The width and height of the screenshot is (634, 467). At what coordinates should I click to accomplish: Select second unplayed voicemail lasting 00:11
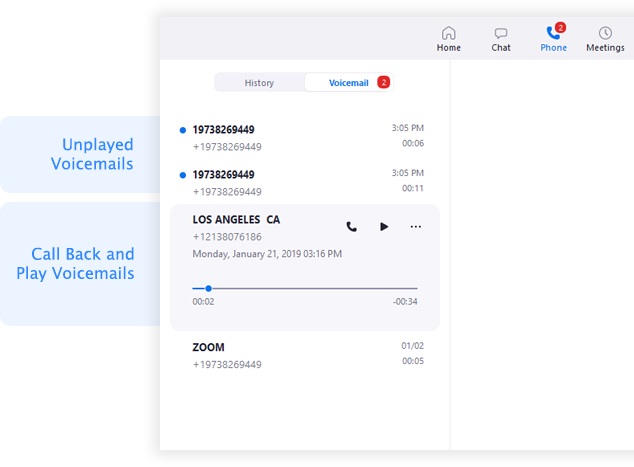pyautogui.click(x=300, y=182)
